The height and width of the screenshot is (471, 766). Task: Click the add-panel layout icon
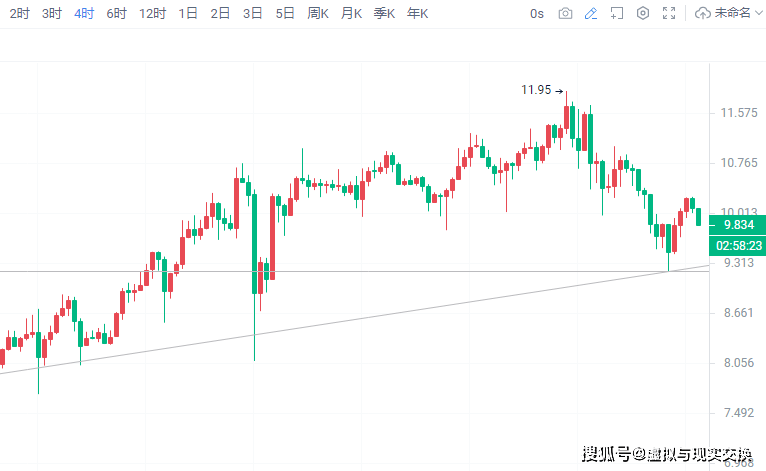[x=617, y=14]
